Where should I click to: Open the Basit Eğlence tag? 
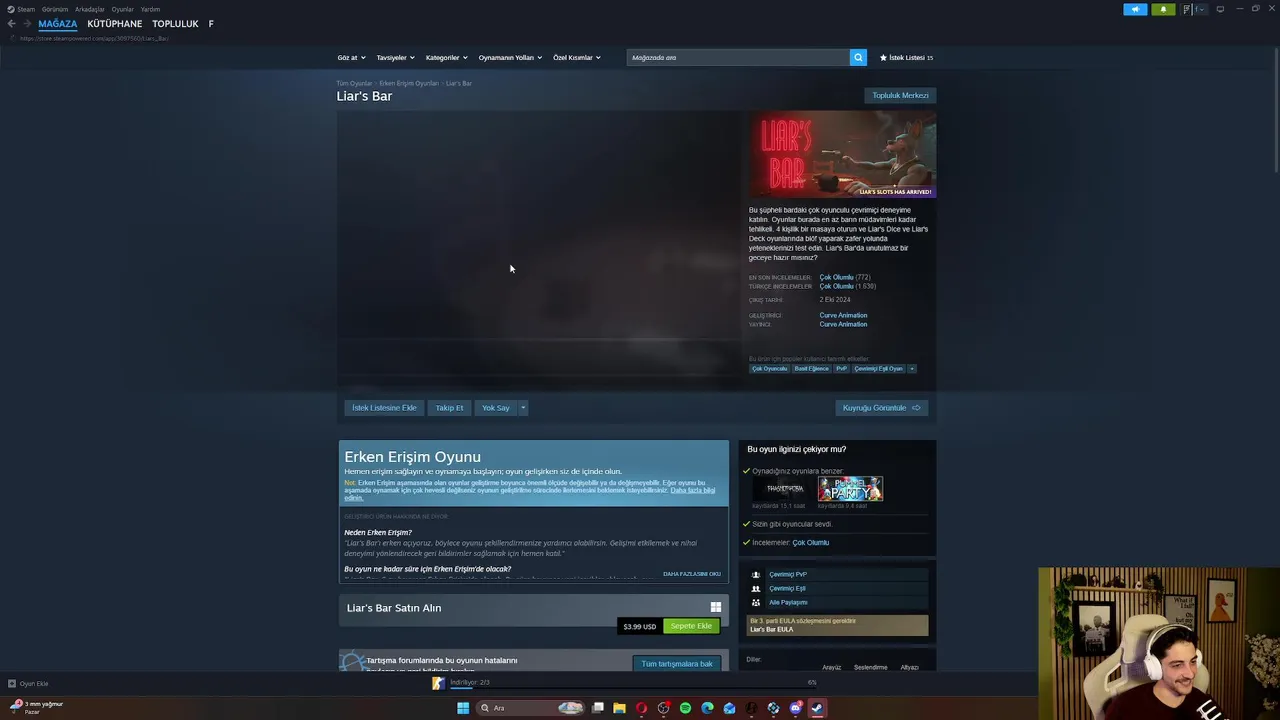[811, 369]
